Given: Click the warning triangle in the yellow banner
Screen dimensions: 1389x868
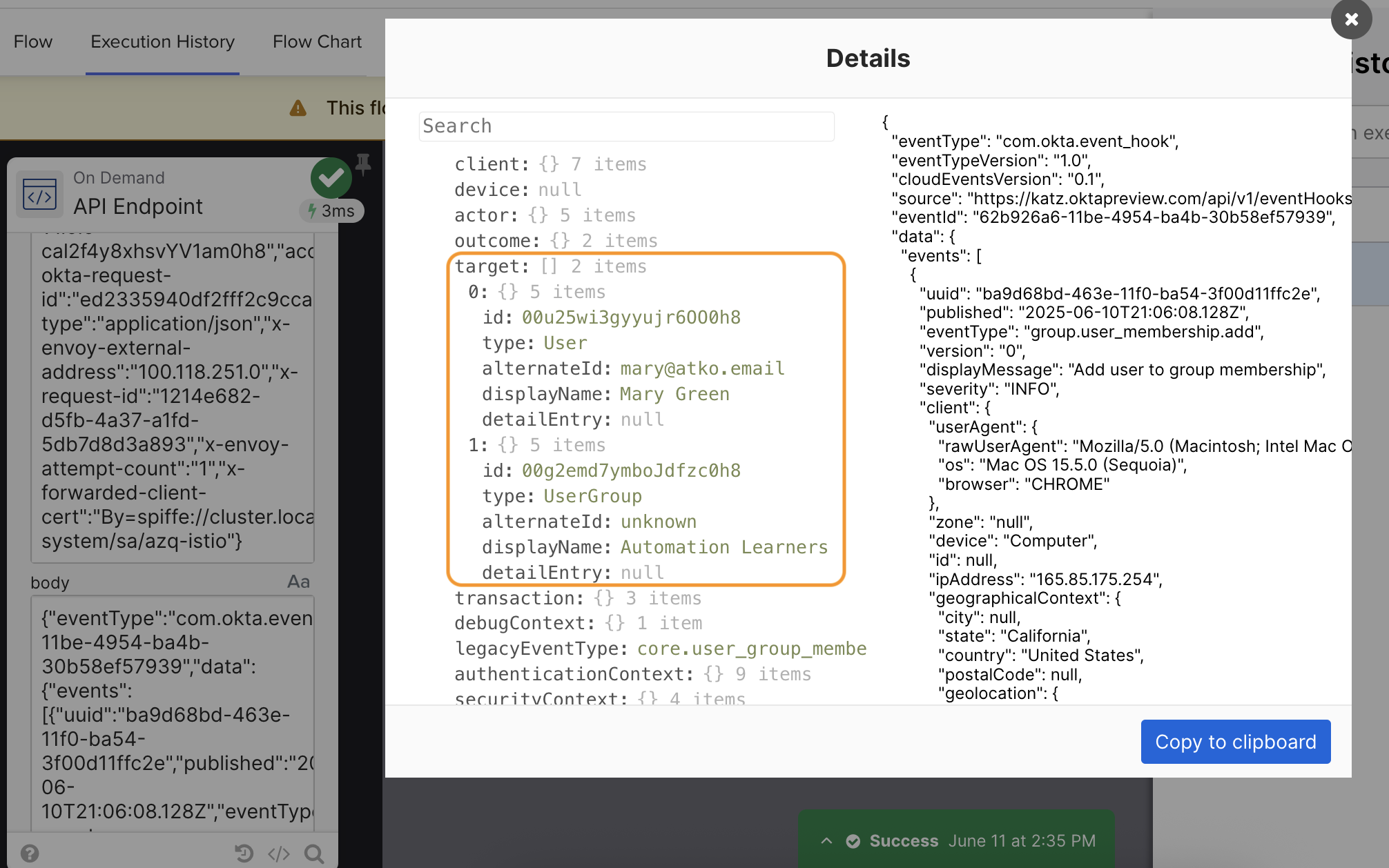Looking at the screenshot, I should pos(297,108).
